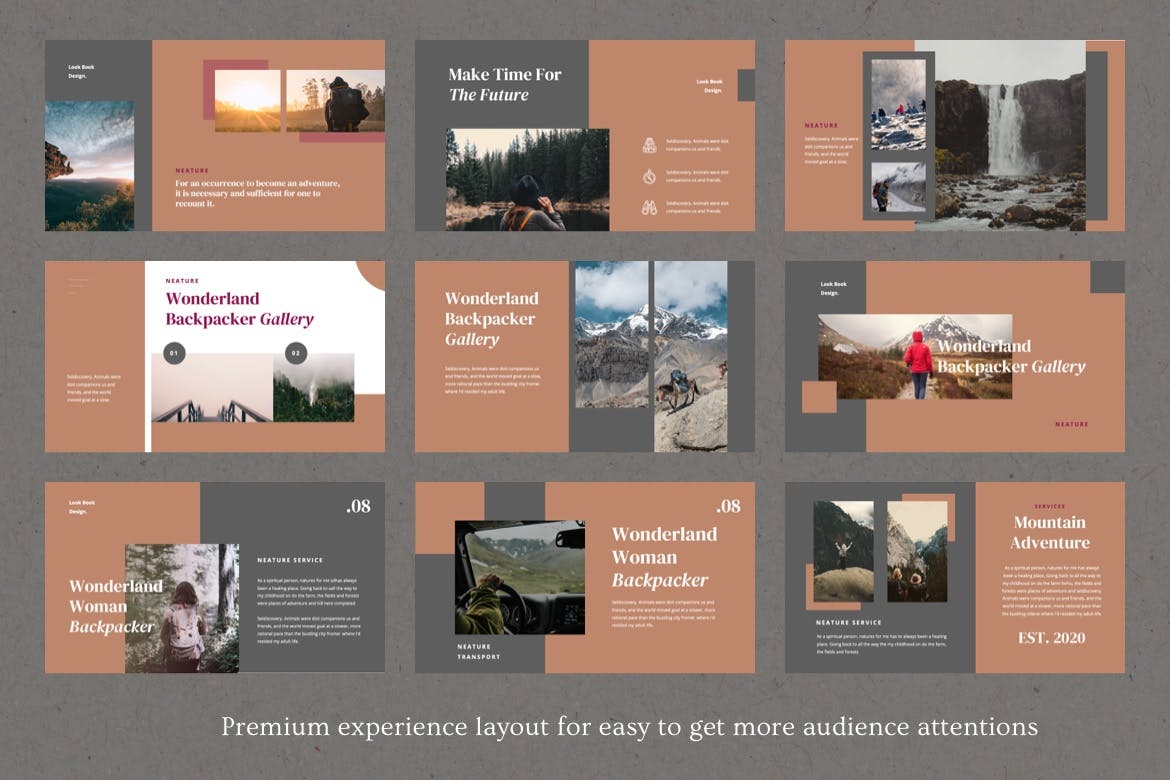Click the compass icon on the second slide
This screenshot has height=780, width=1170.
coord(649,177)
